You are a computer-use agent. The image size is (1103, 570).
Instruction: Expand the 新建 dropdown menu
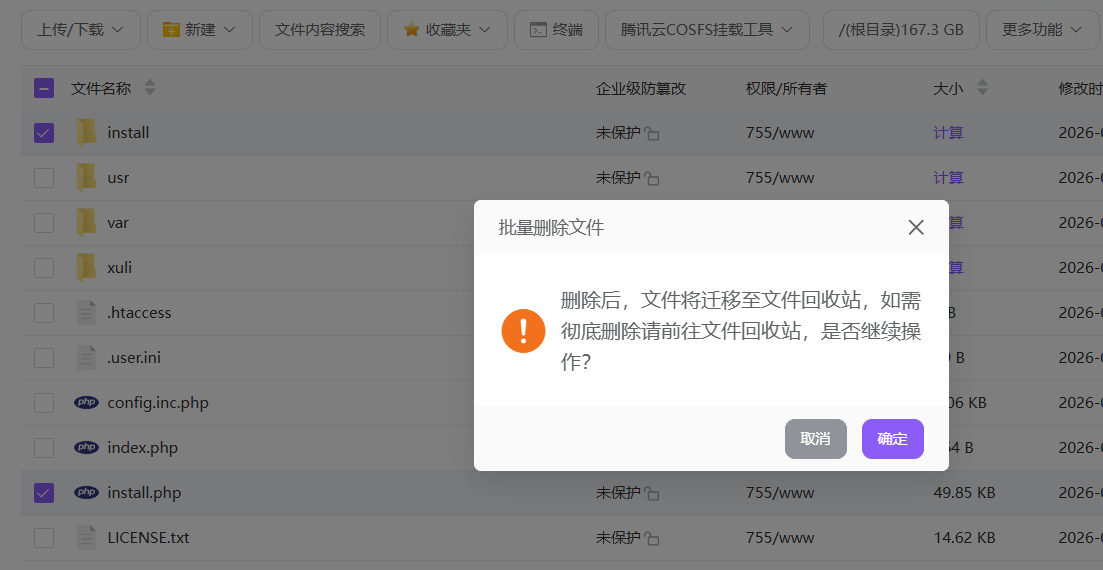[x=199, y=30]
